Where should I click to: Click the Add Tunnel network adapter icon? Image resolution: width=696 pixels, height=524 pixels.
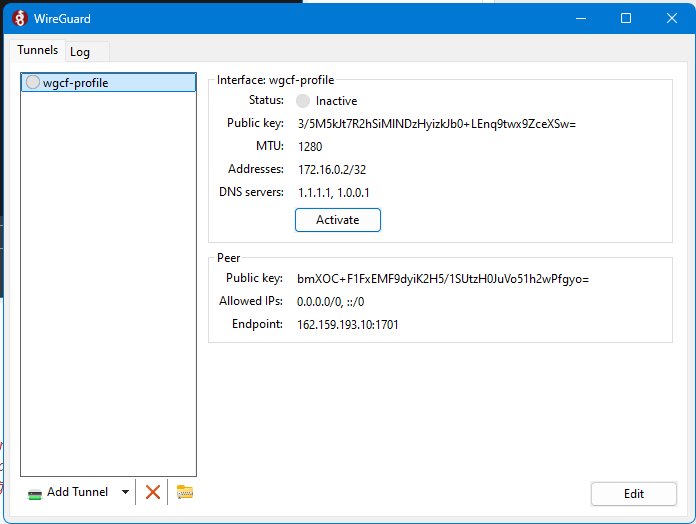coord(35,494)
